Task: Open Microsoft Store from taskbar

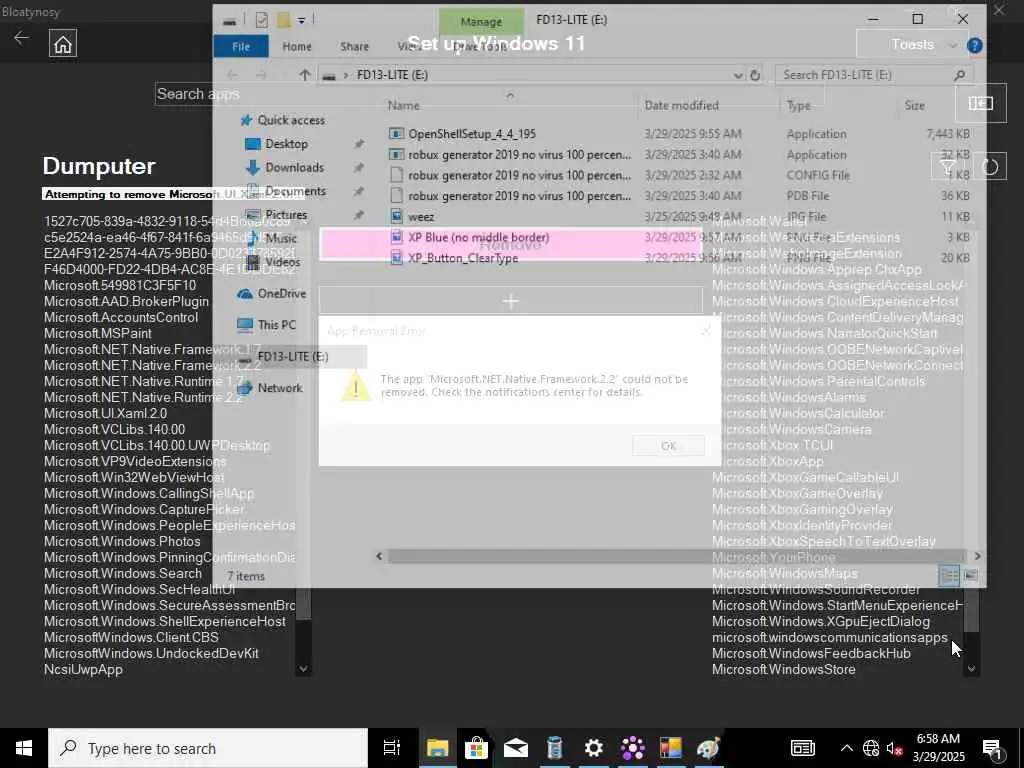Action: (x=476, y=748)
